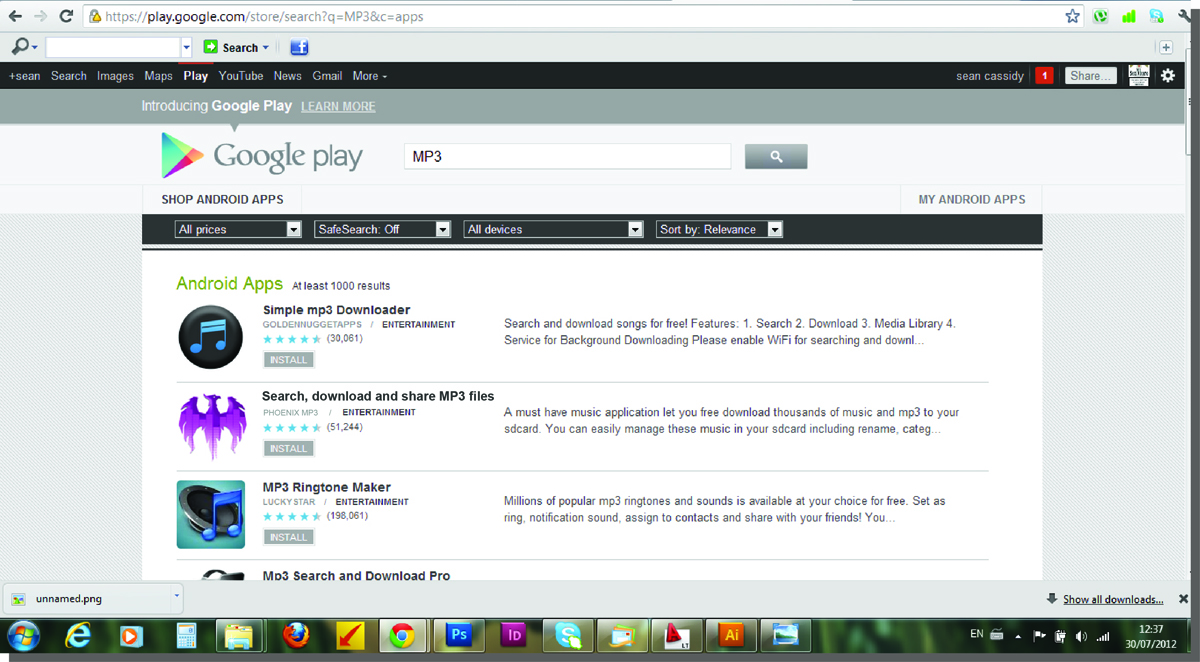
Task: Click the Google Play search field containing MP3
Action: [x=567, y=157]
